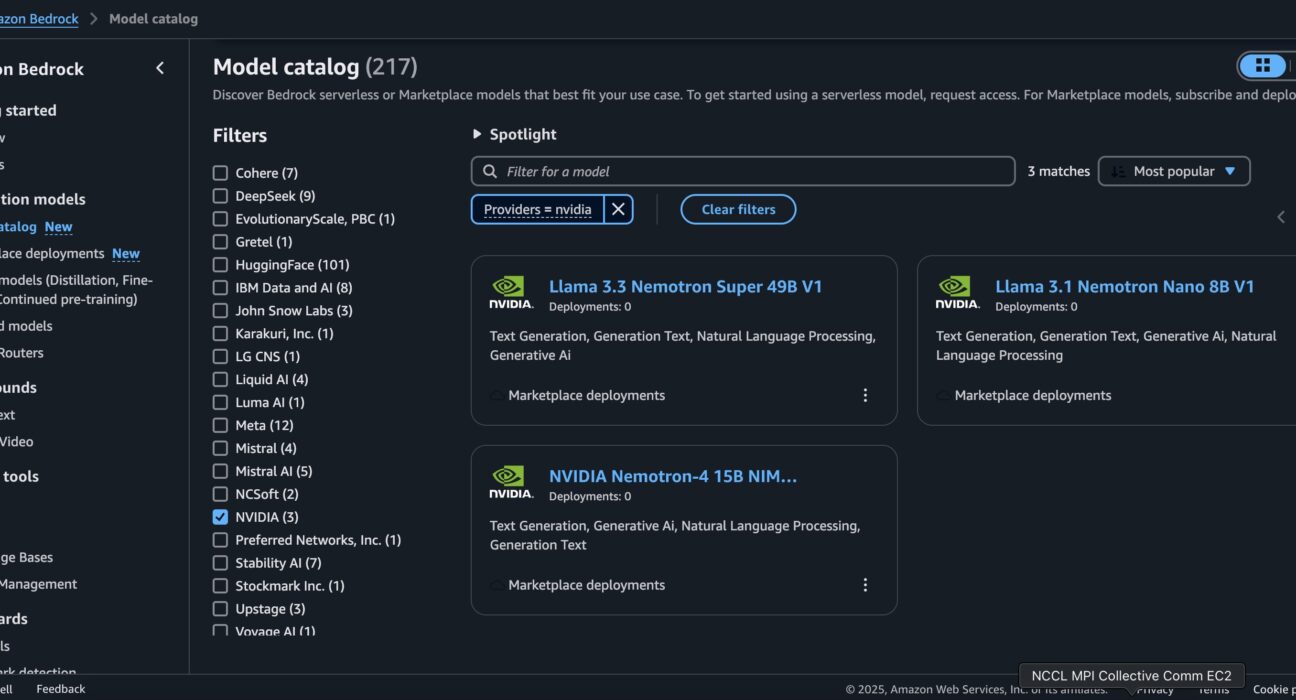The image size is (1296, 700).
Task: Collapse the Bedrock sidebar with chevron
Action: coord(160,68)
